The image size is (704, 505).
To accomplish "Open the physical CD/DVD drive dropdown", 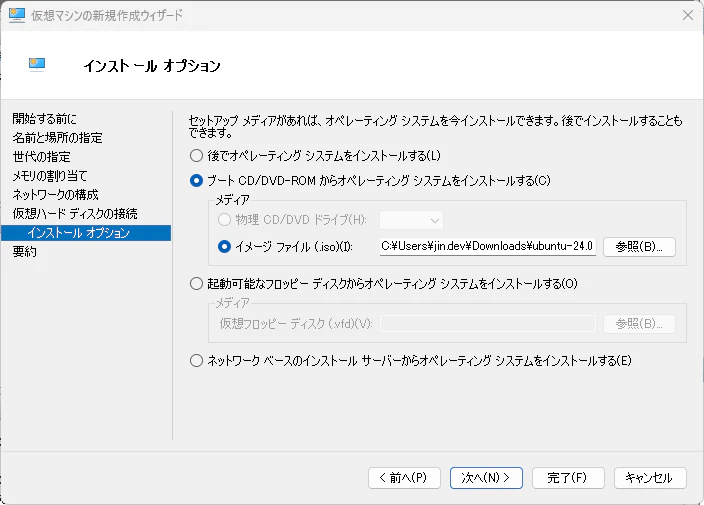I will [411, 220].
